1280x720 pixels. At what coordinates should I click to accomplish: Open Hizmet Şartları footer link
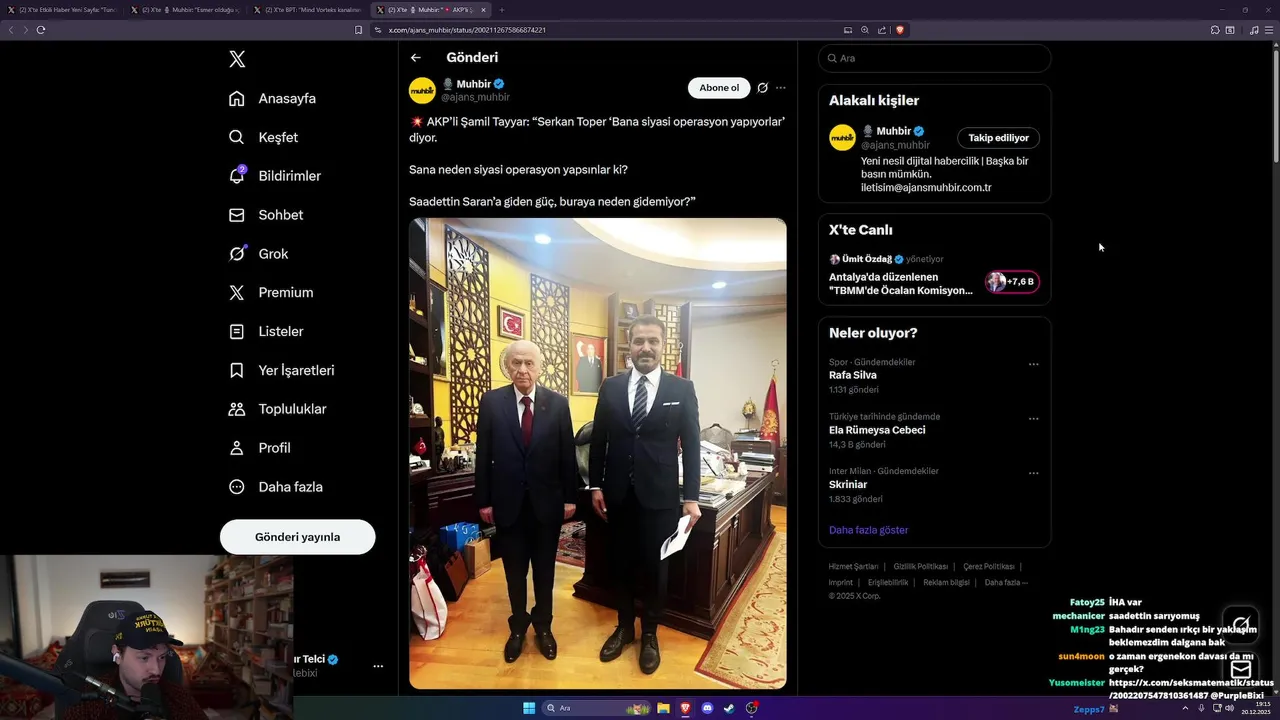(853, 566)
